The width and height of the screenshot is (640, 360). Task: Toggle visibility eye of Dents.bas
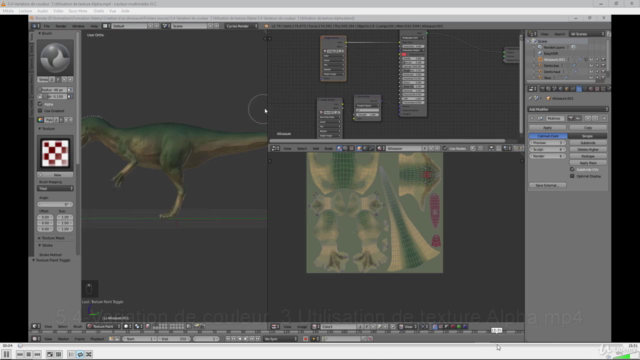pos(591,66)
